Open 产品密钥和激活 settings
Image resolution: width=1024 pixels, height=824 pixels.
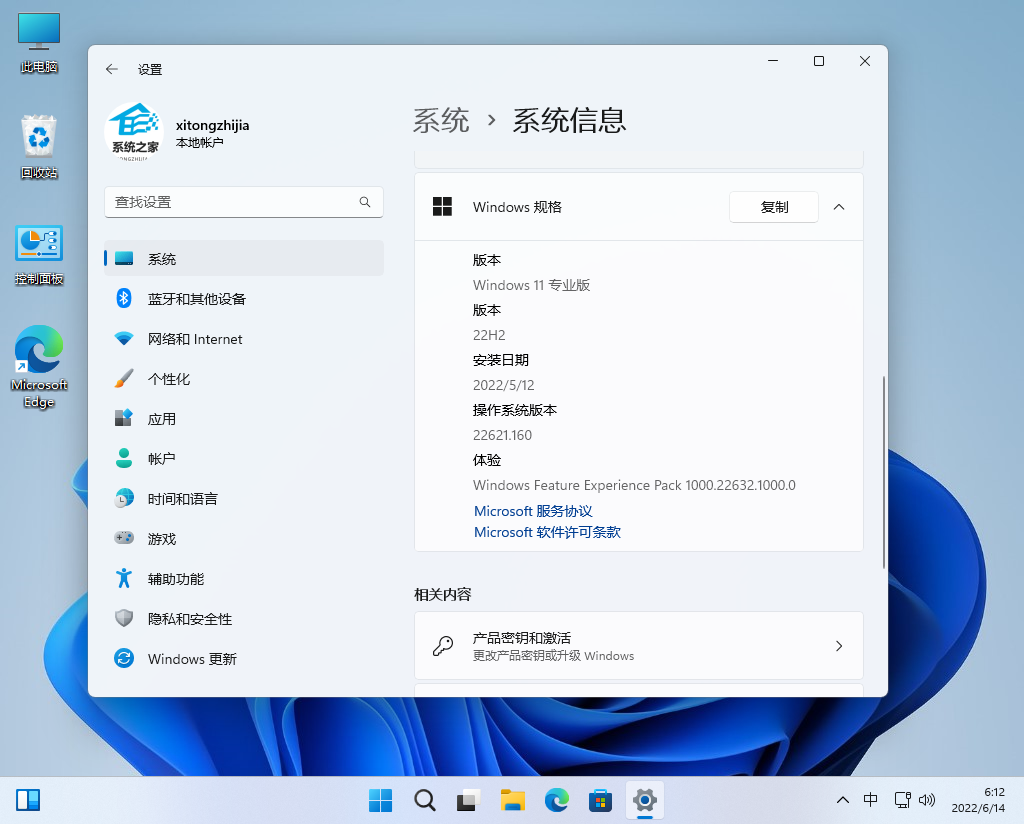click(638, 645)
